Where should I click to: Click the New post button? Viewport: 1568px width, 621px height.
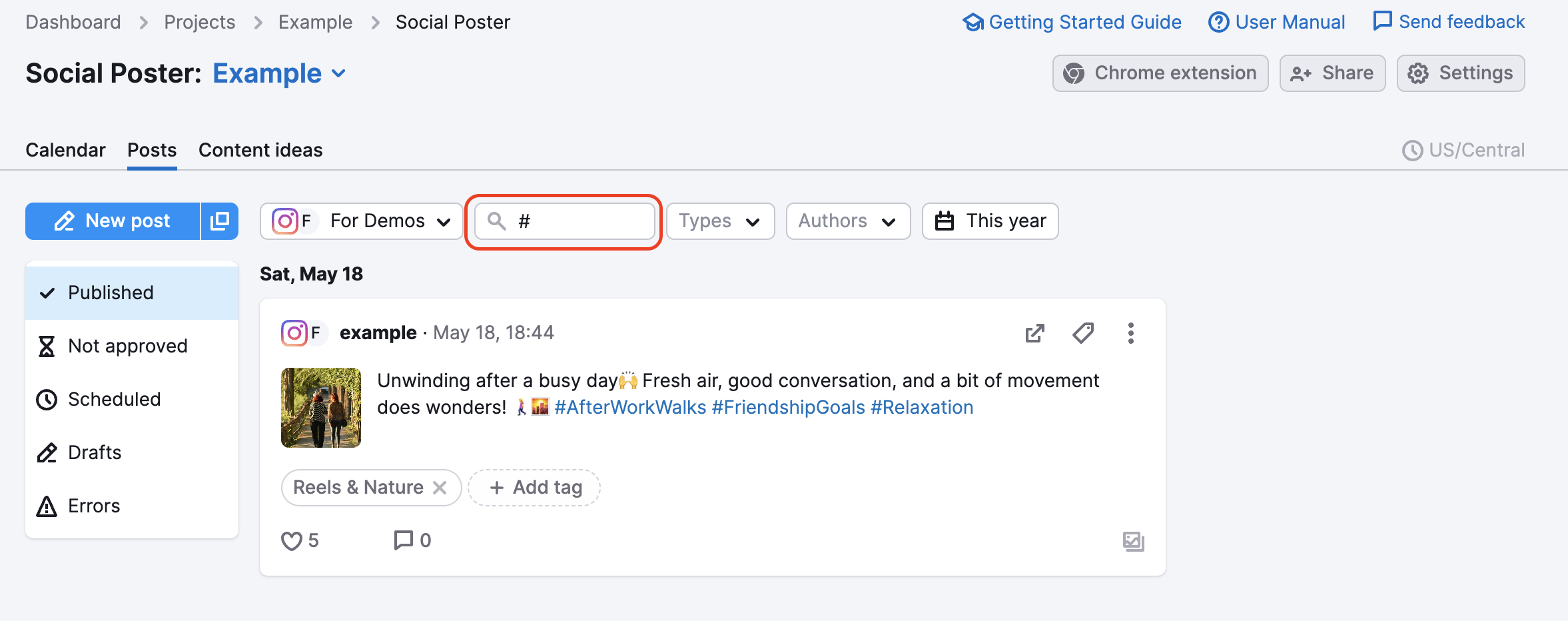[112, 221]
